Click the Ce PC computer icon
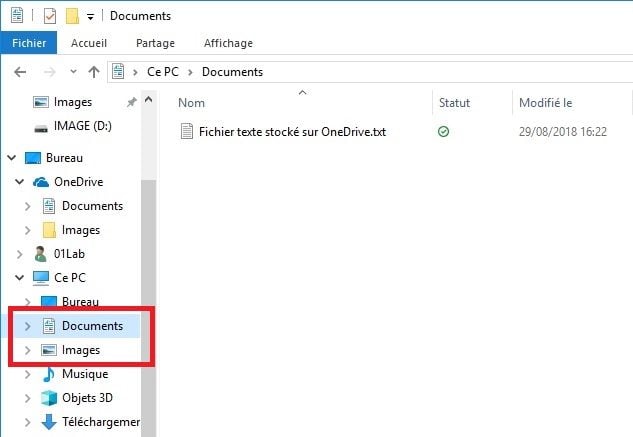Screen dimensions: 633x437 pos(41,278)
